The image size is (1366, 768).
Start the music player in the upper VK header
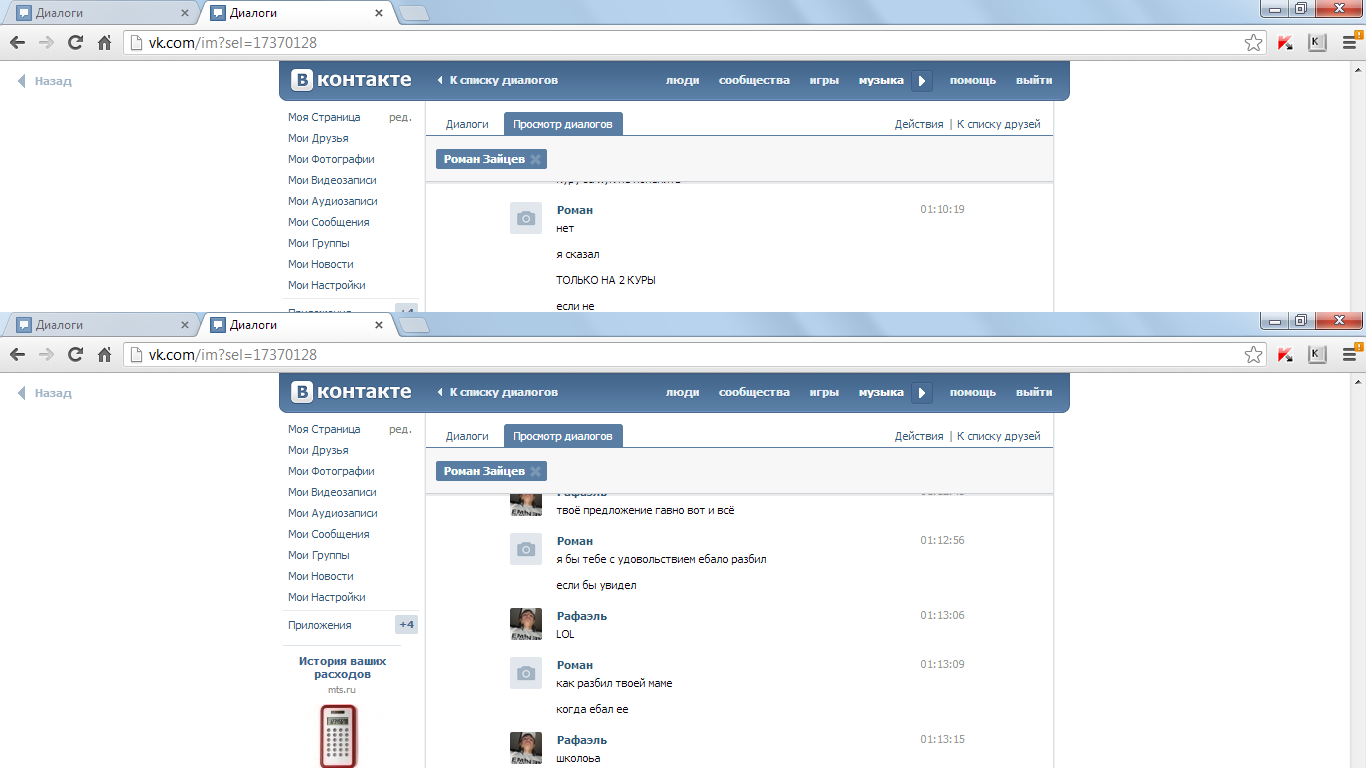coord(922,81)
